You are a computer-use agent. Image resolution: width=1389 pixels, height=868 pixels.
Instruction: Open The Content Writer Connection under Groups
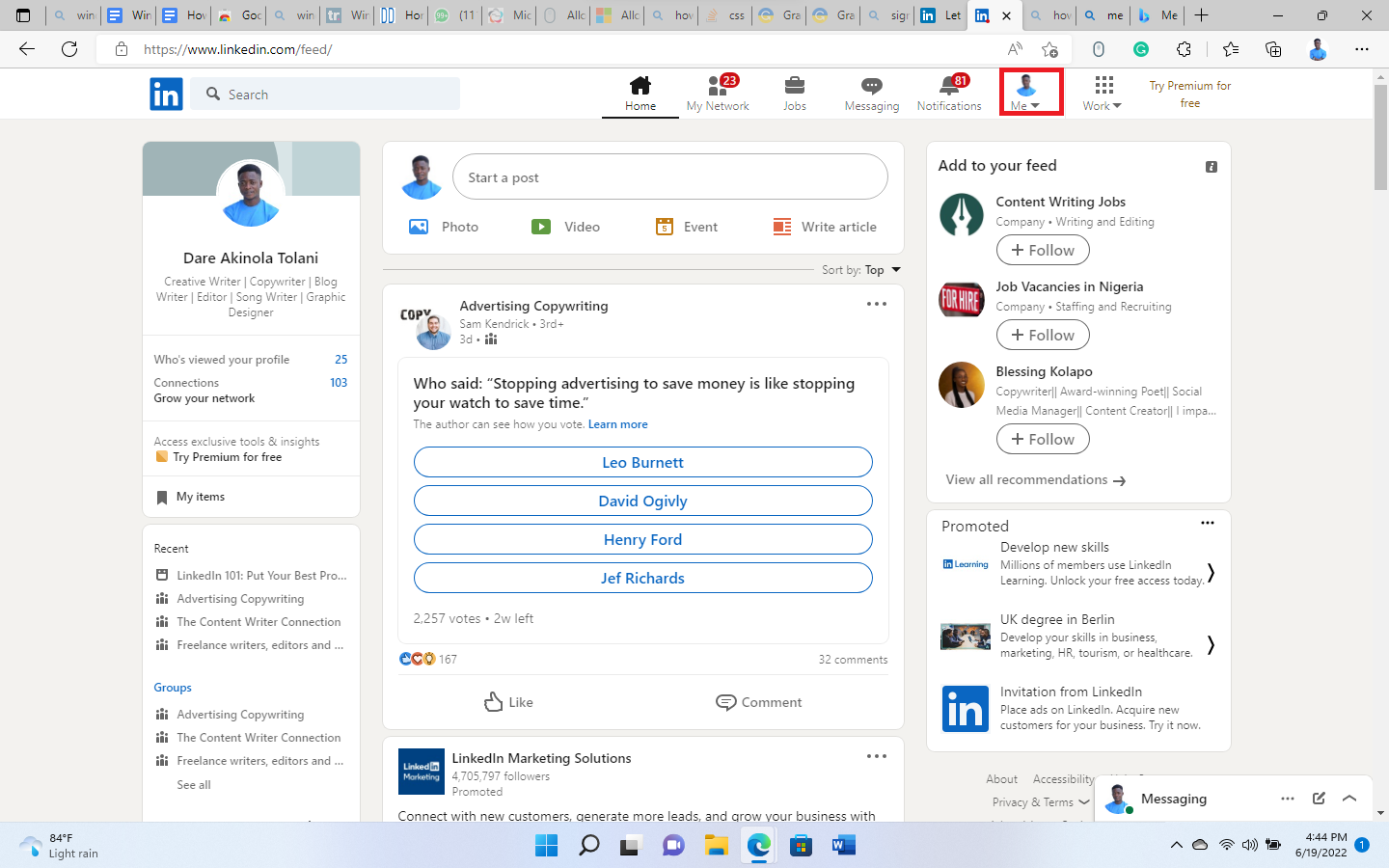(x=248, y=738)
